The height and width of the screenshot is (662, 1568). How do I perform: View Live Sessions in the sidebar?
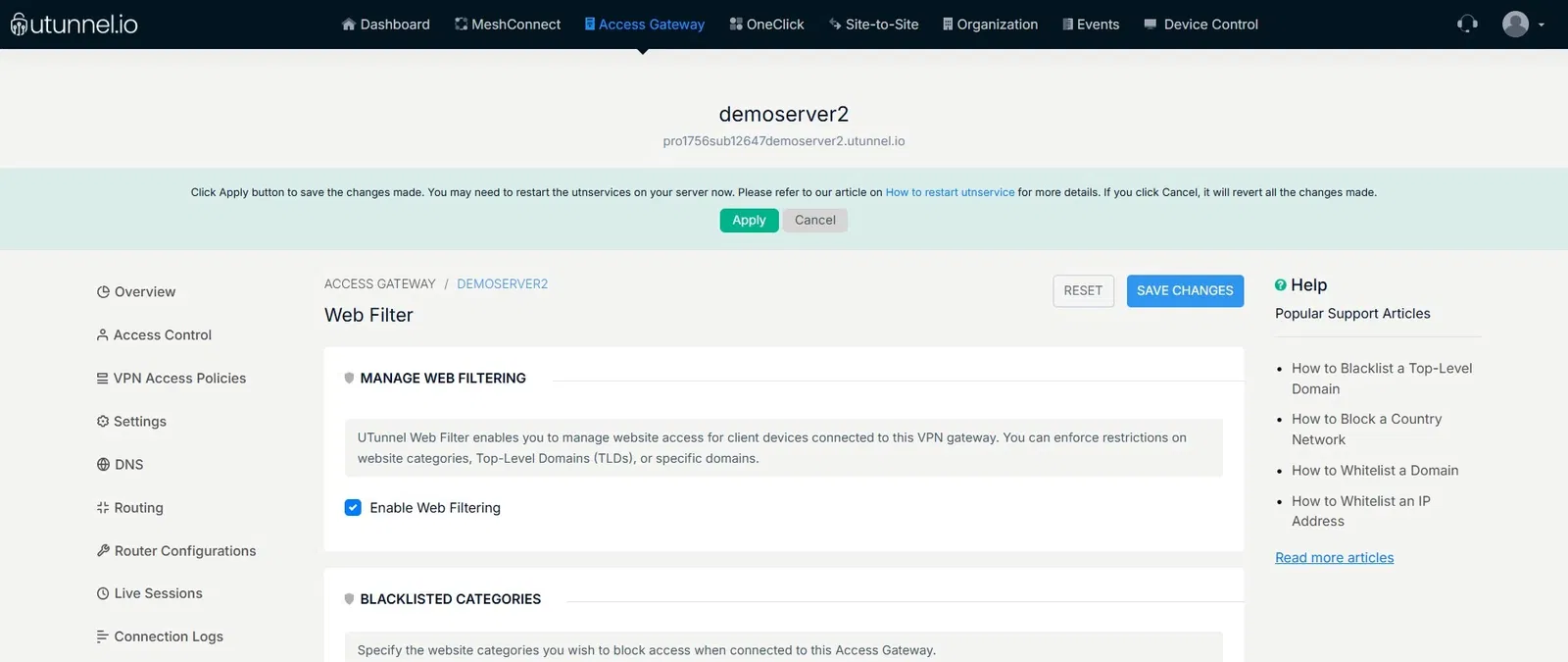[x=150, y=593]
